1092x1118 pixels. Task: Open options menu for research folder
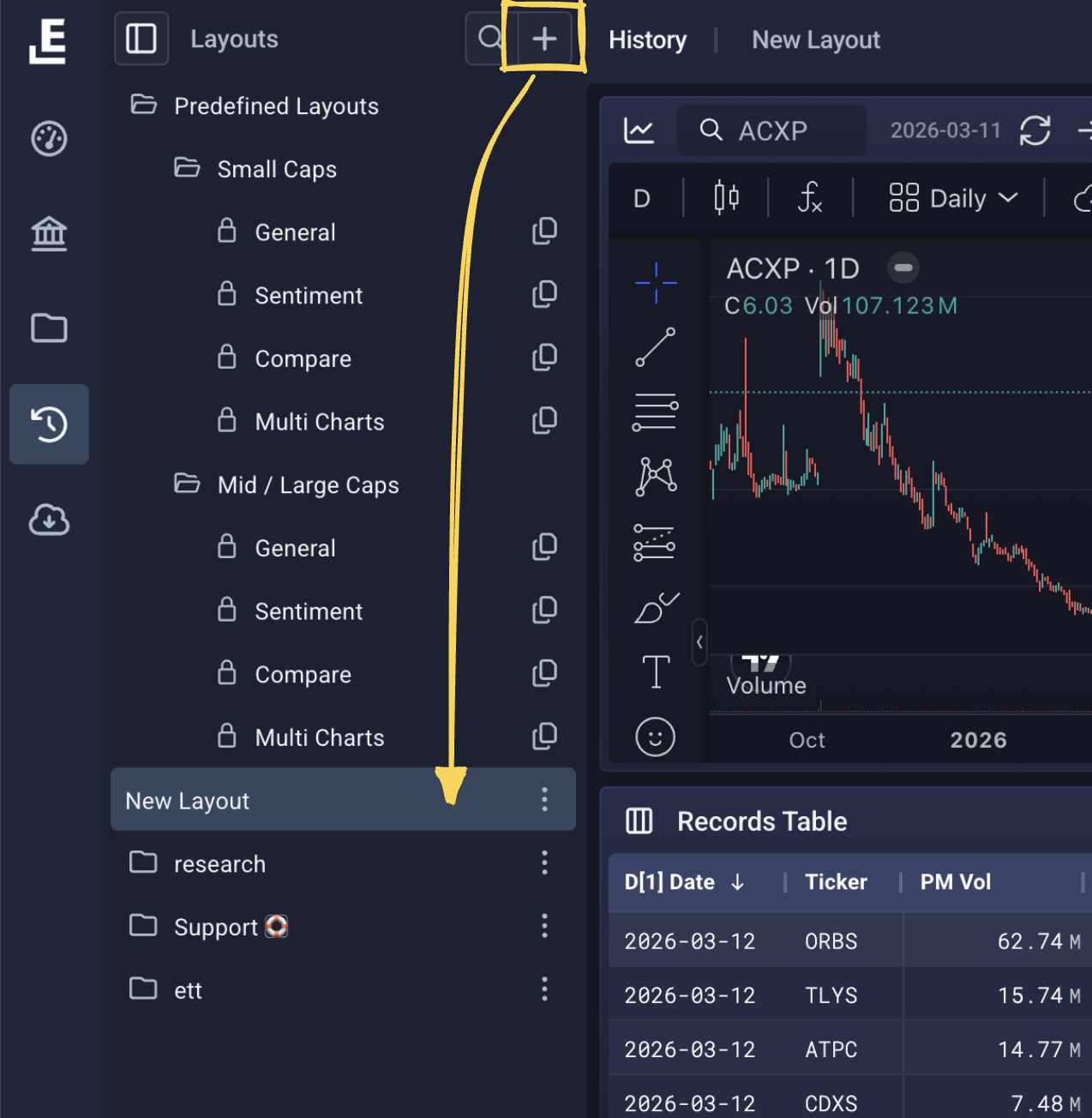coord(544,863)
